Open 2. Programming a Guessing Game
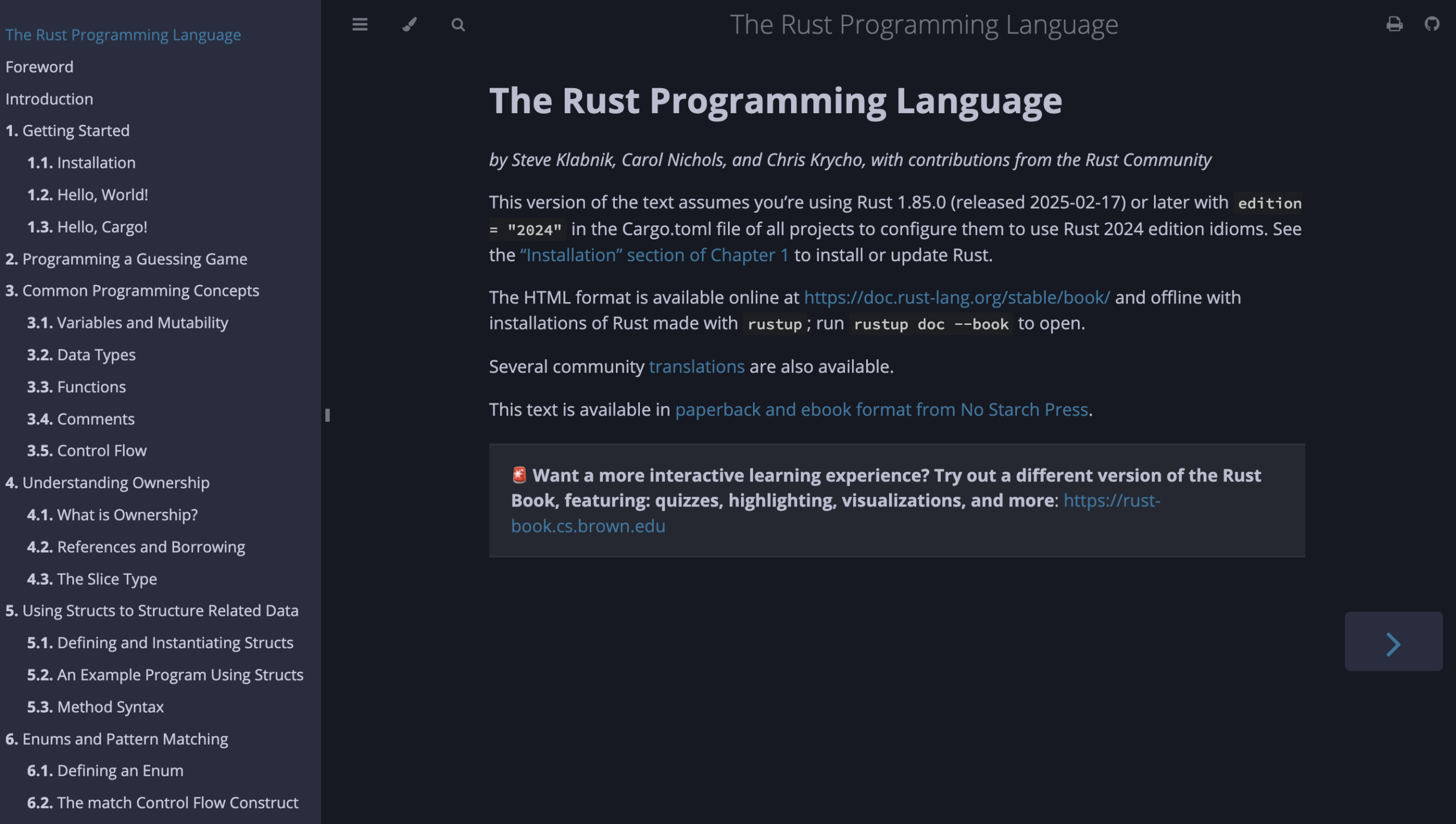 click(126, 259)
